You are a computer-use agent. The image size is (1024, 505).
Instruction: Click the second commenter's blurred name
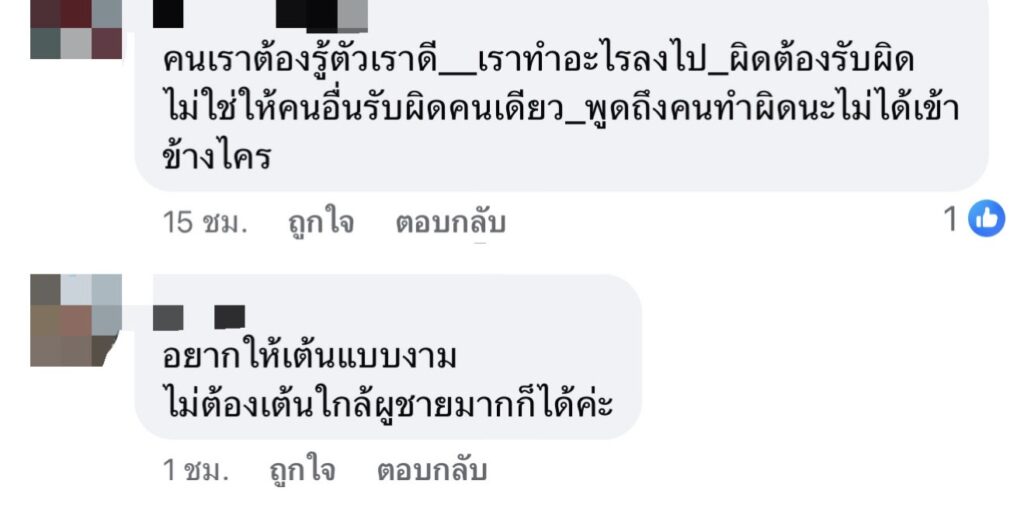coord(199,318)
